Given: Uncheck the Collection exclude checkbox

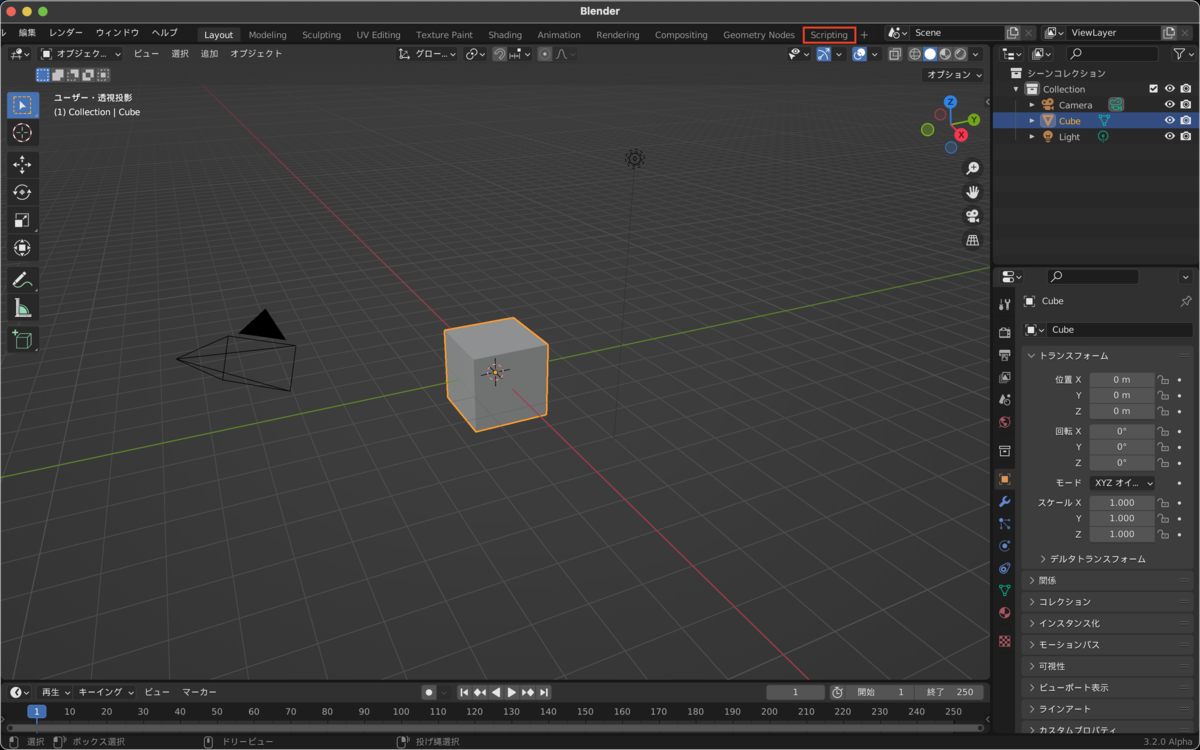Looking at the screenshot, I should point(1153,89).
